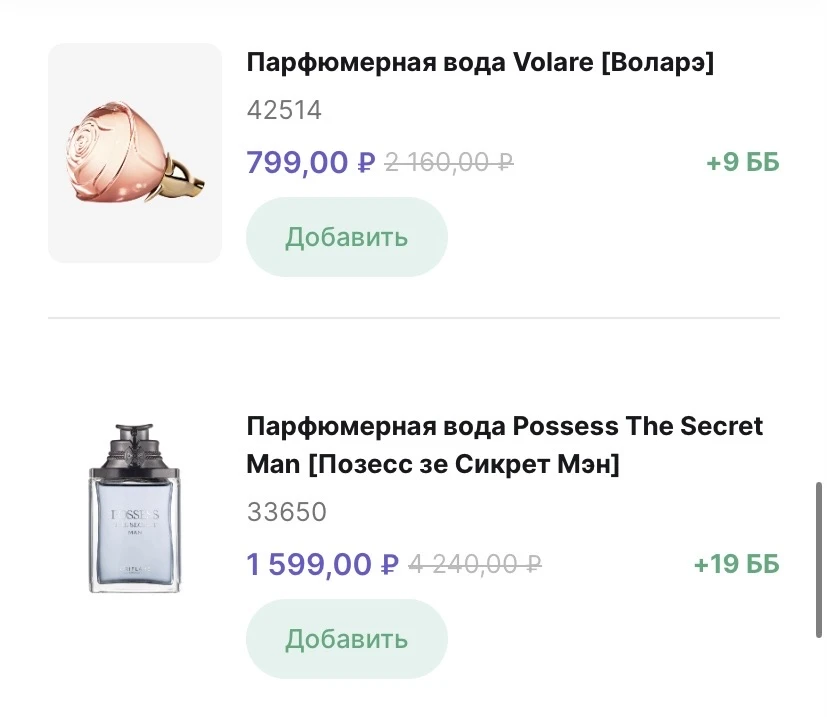The width and height of the screenshot is (827, 717).
Task: Click the struck-through ruble sign after 4 240,00
Action: click(533, 564)
